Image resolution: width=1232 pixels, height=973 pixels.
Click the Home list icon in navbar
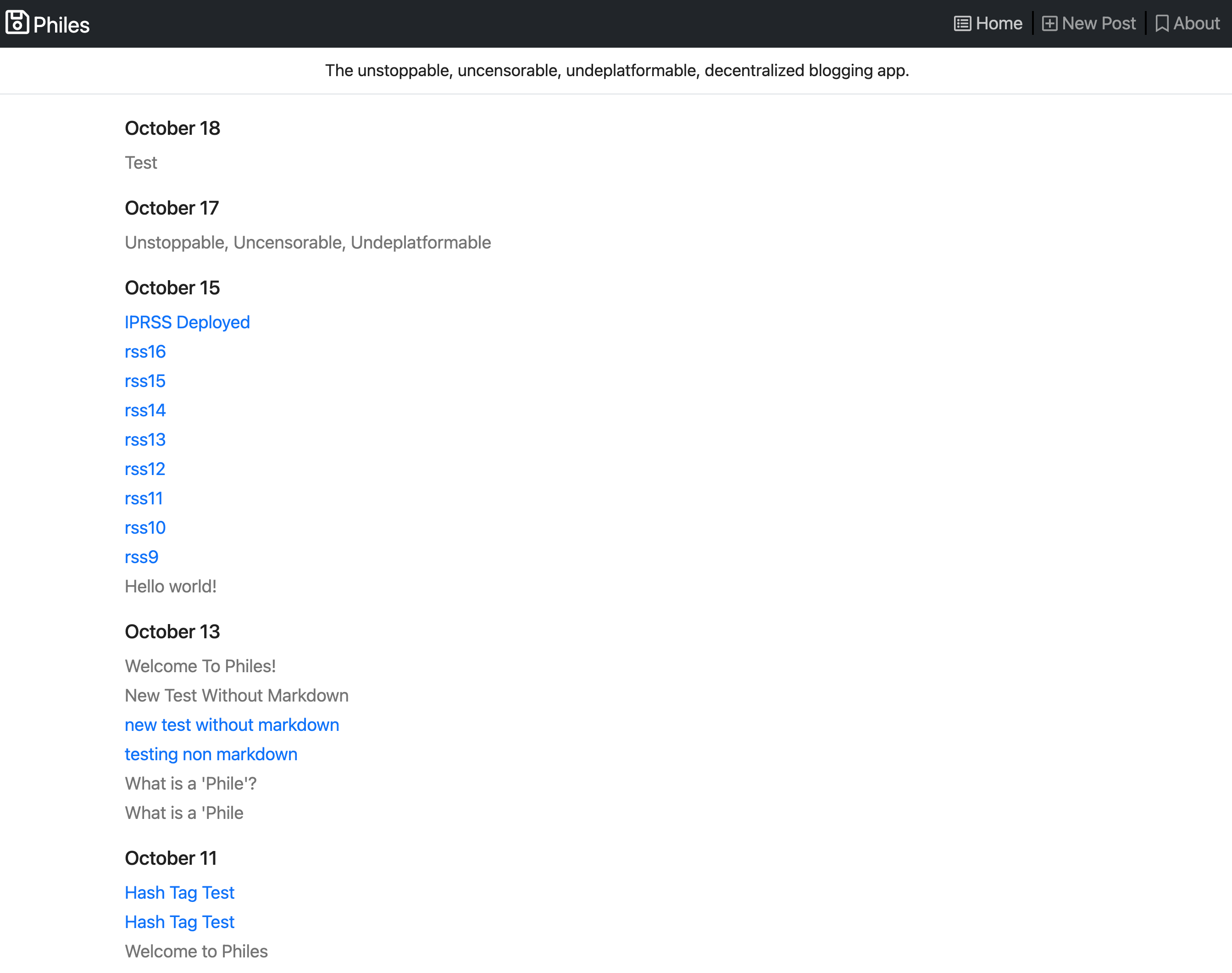962,24
